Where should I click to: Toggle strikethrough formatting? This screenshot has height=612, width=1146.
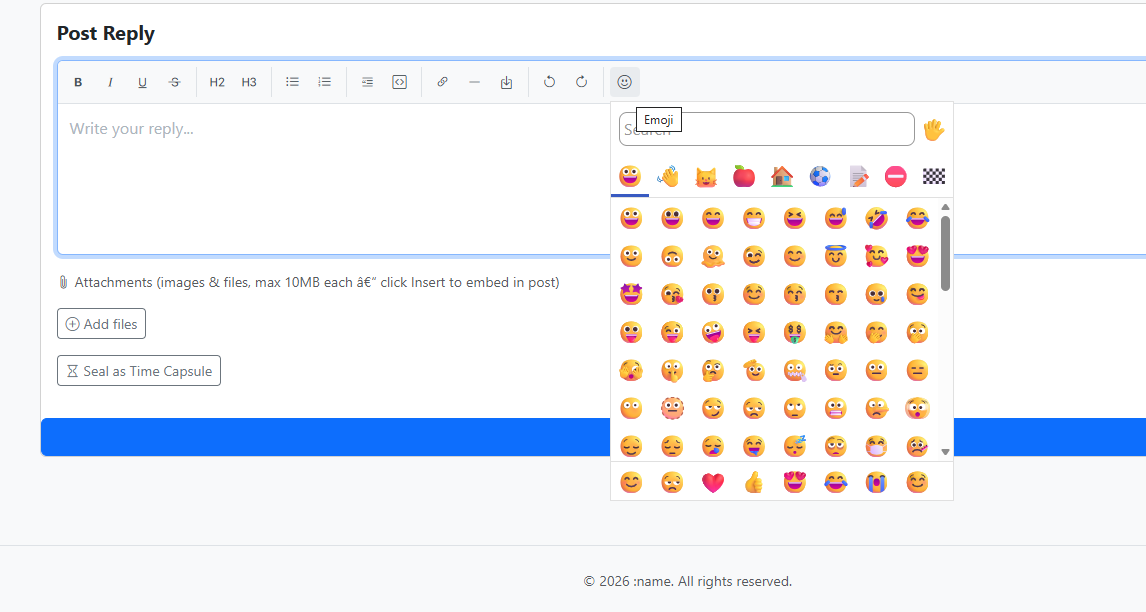click(x=174, y=82)
